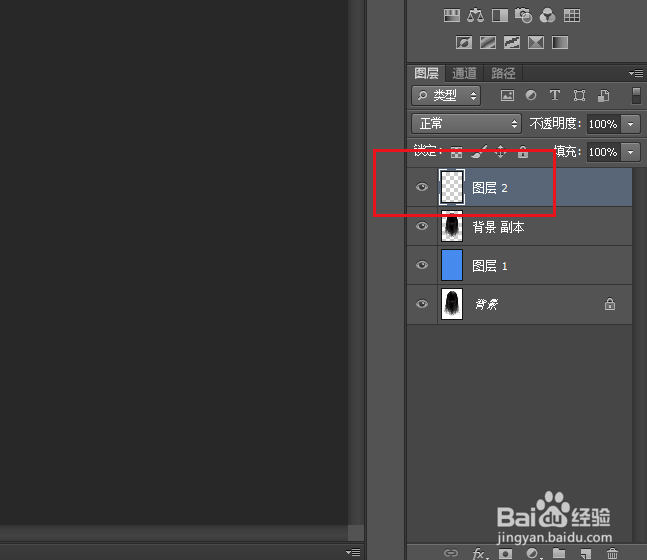The width and height of the screenshot is (647, 560).
Task: Lock image pixels with brush icon
Action: pyautogui.click(x=479, y=152)
